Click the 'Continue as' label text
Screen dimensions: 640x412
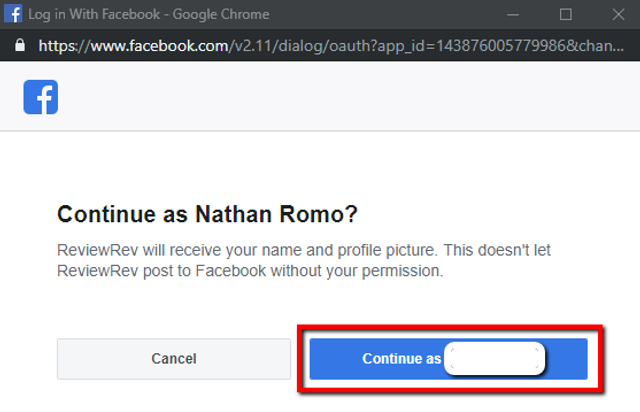coord(402,359)
